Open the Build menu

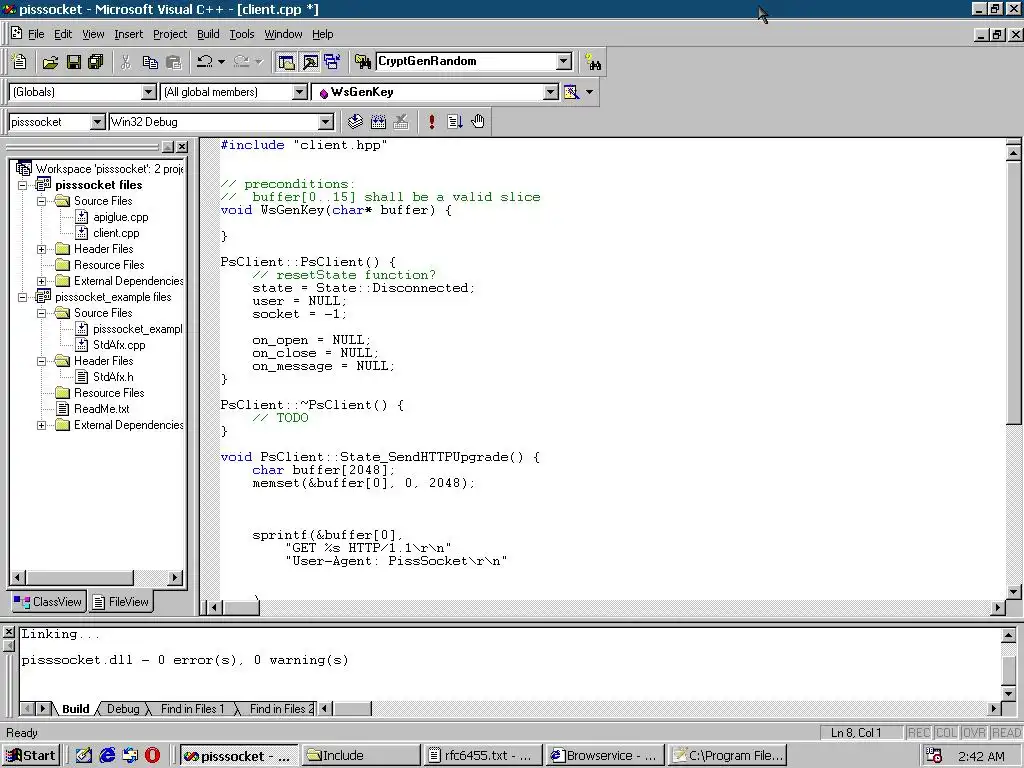[208, 34]
